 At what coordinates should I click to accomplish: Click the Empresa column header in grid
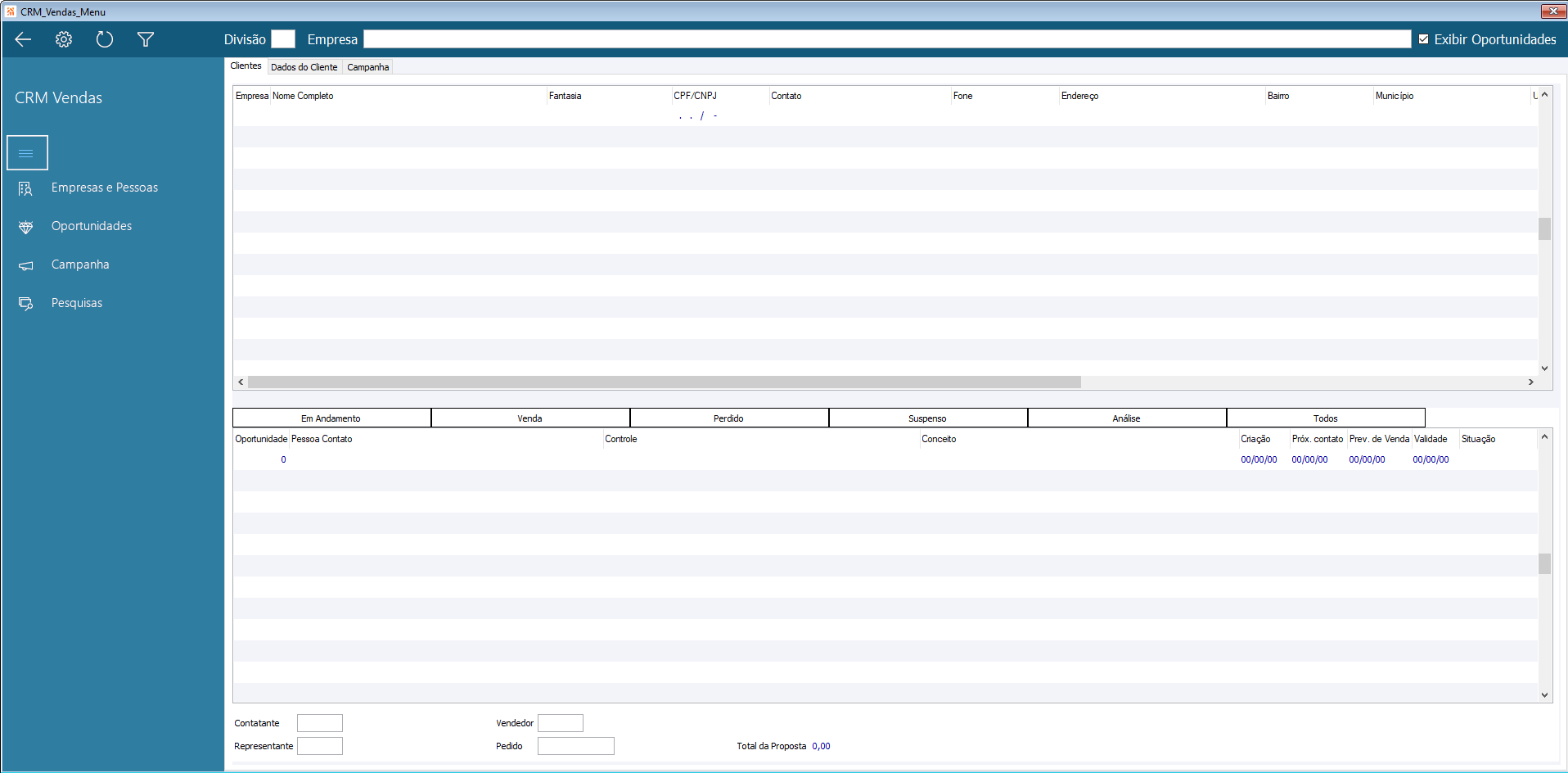click(252, 96)
